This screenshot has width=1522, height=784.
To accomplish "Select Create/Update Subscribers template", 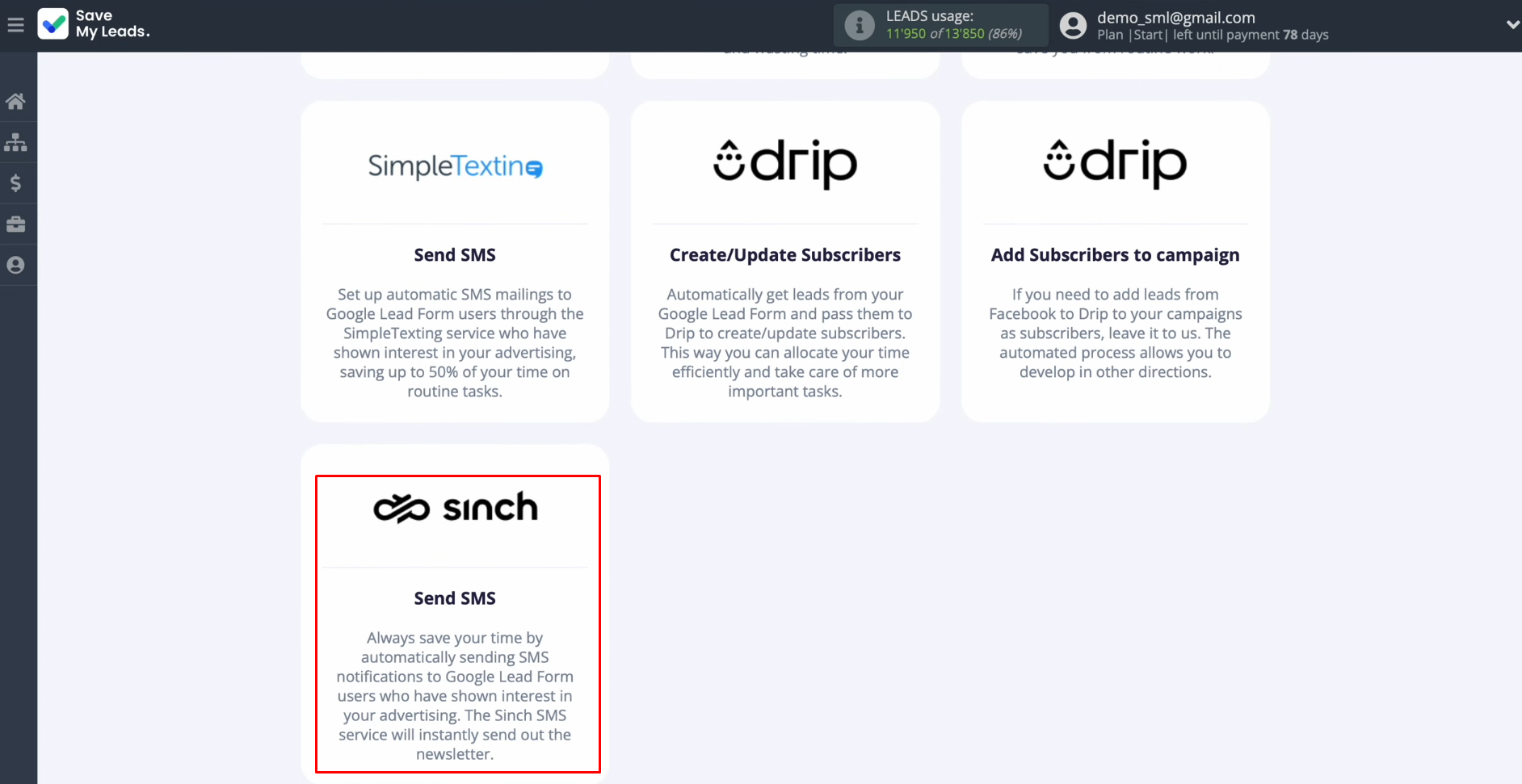I will [x=785, y=255].
